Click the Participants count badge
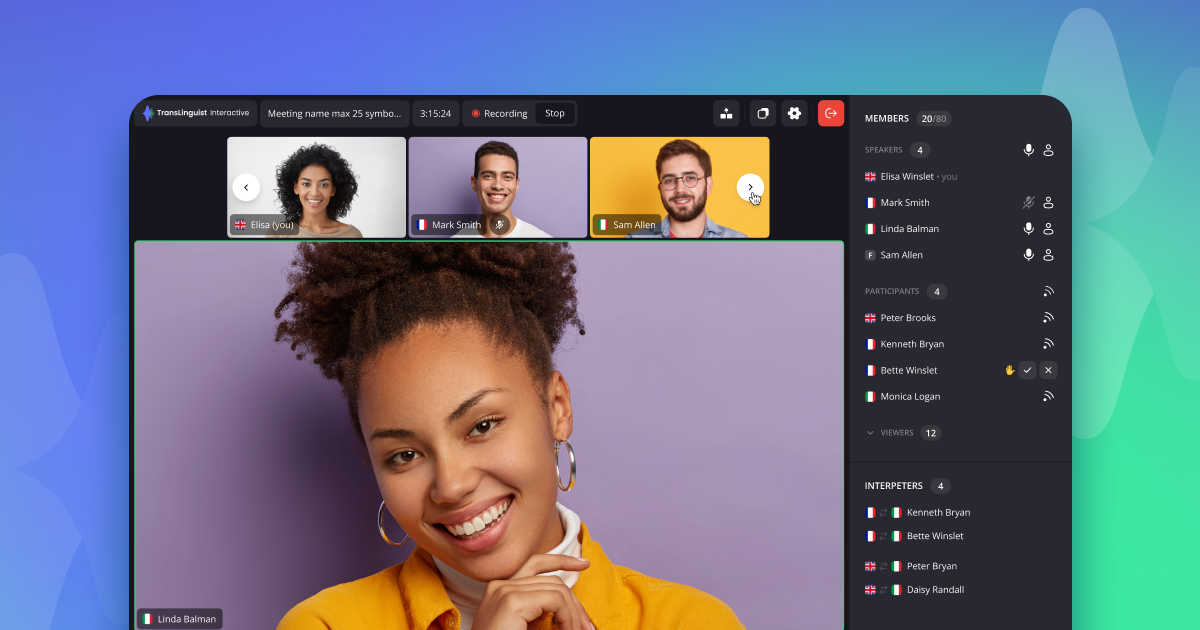Viewport: 1200px width, 630px height. pyautogui.click(x=936, y=291)
